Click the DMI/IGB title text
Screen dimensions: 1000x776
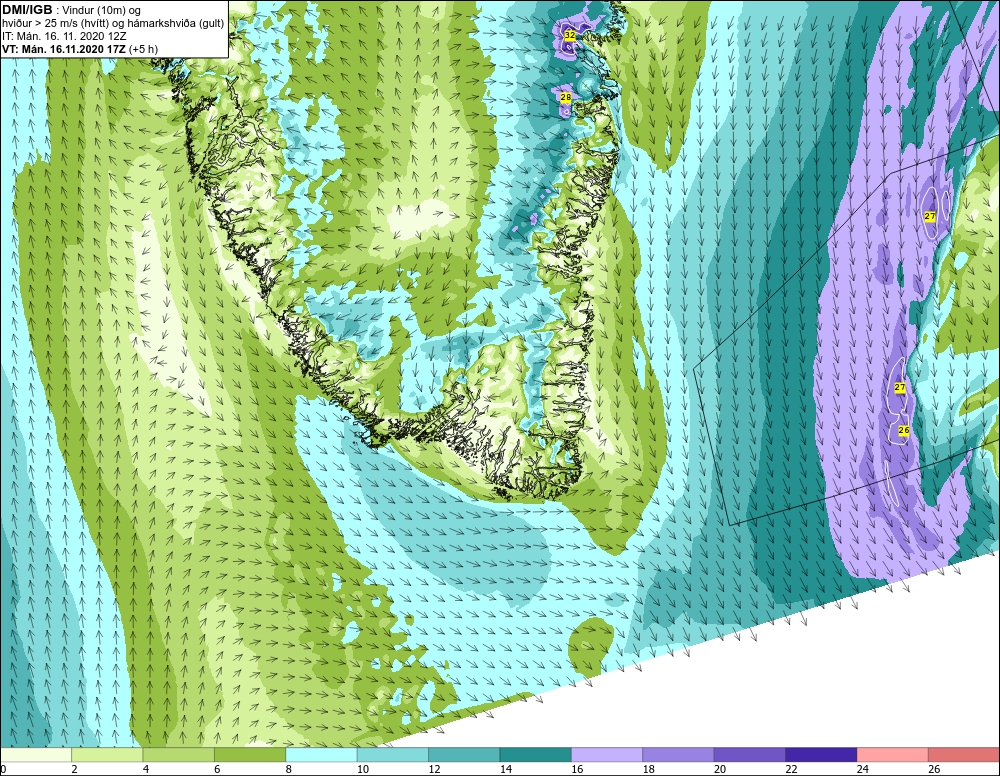[27, 10]
